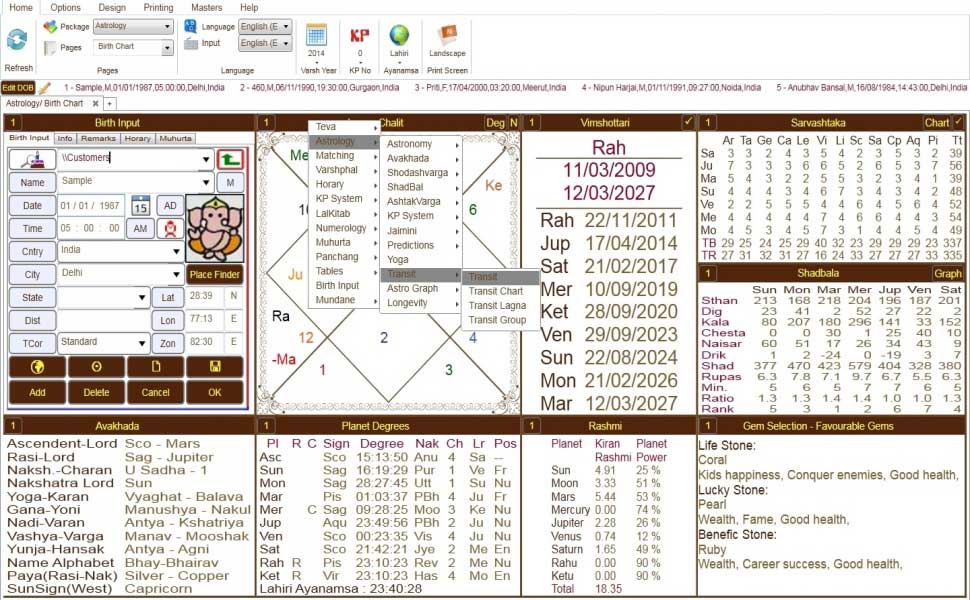Open the TCor Standard dropdown
Viewport: 970px width, 600px height.
142,343
